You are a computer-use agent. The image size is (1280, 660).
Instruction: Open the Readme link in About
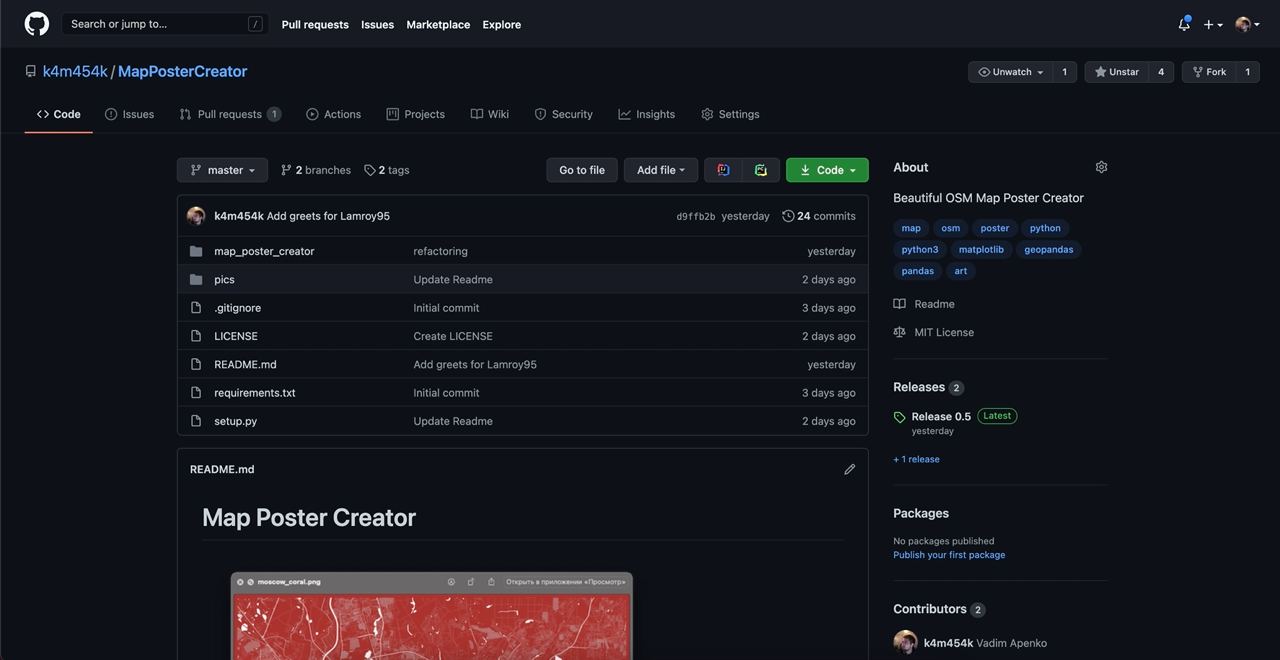(x=934, y=304)
